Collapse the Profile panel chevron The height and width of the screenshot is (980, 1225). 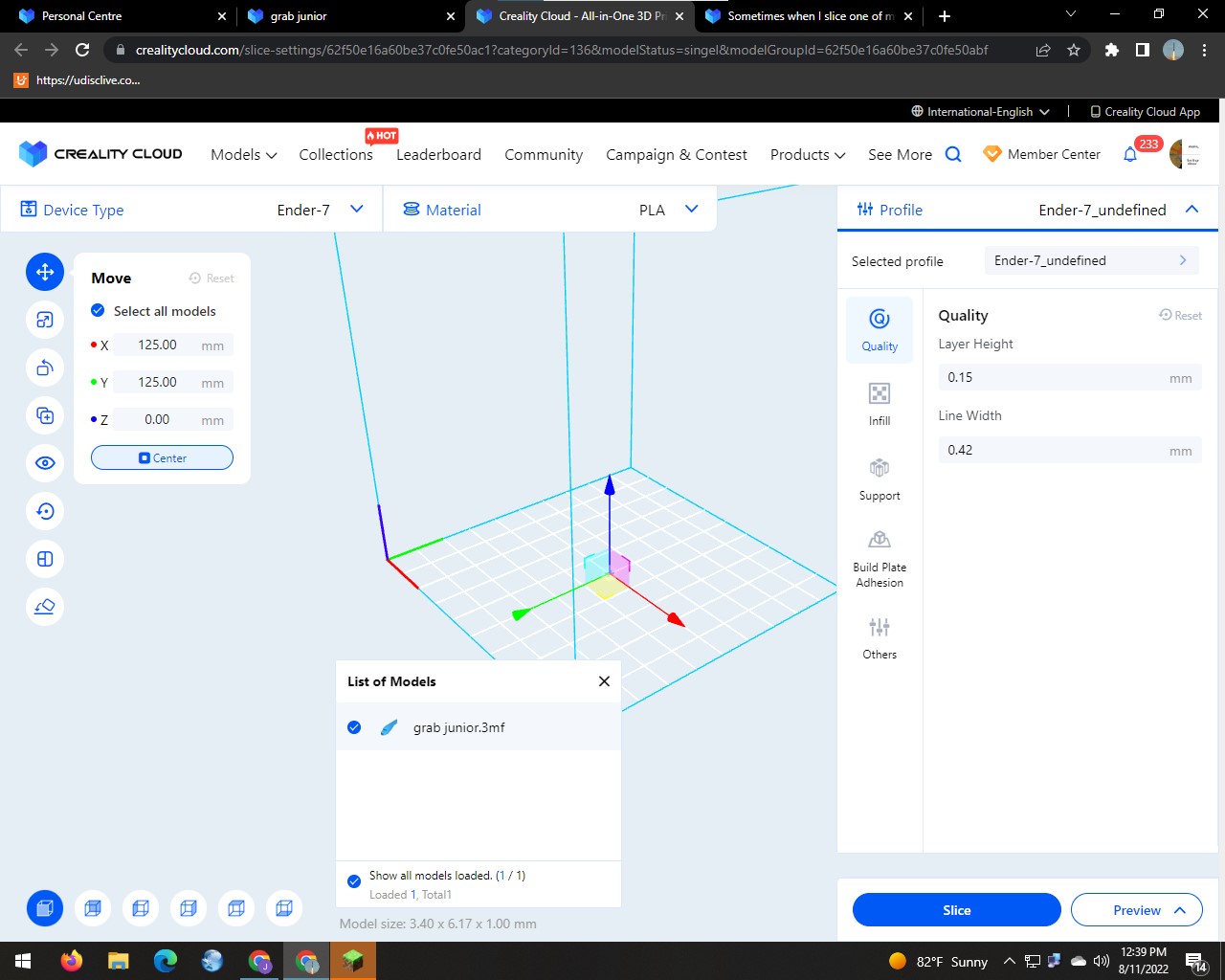tap(1192, 209)
